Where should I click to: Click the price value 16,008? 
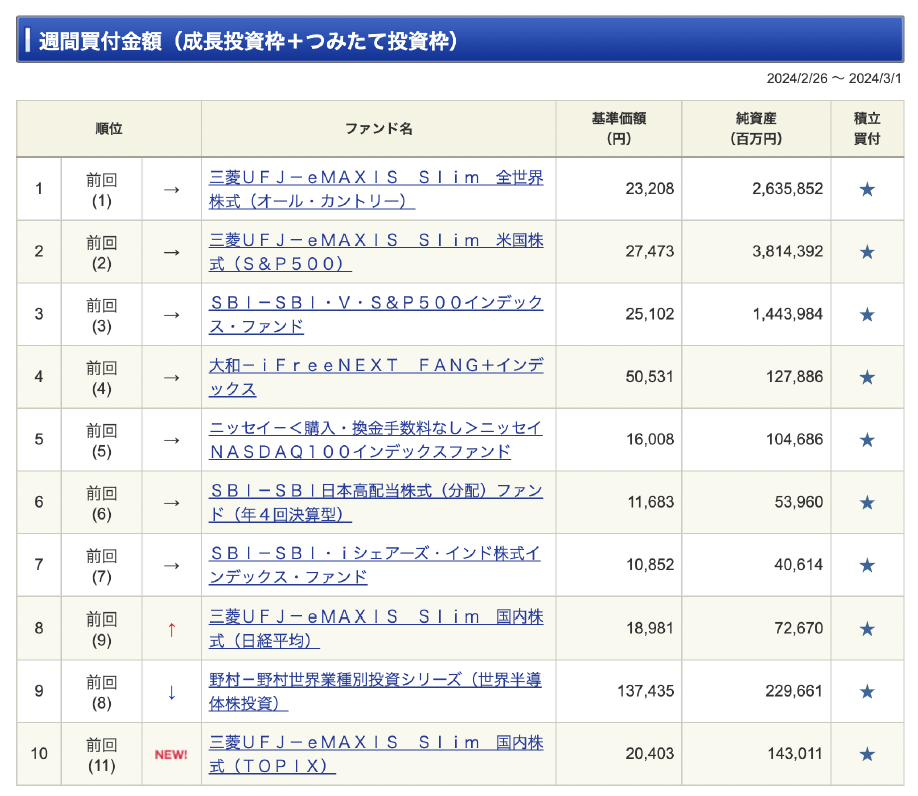[650, 439]
